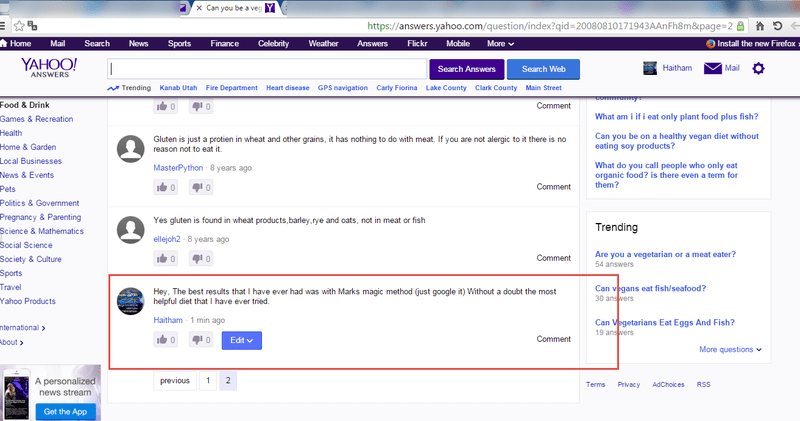
Task: Open Weather in Yahoo navbar
Action: coord(323,44)
